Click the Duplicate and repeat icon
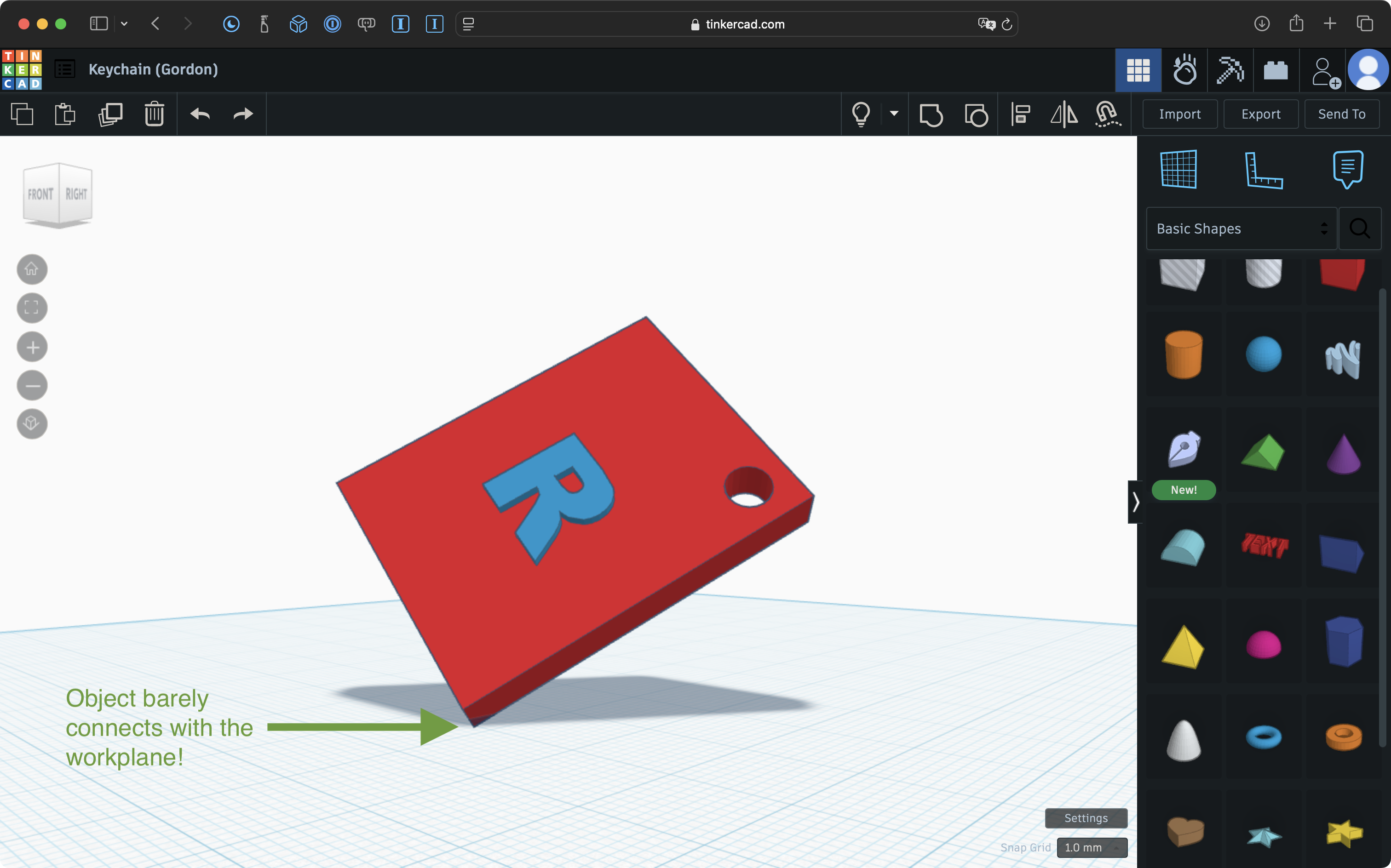Image resolution: width=1391 pixels, height=868 pixels. [x=110, y=114]
